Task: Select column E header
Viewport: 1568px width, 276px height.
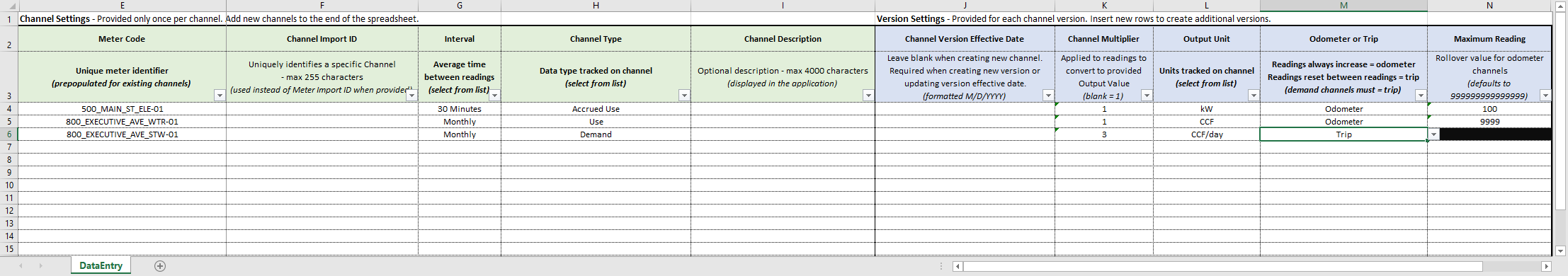Action: pos(122,6)
